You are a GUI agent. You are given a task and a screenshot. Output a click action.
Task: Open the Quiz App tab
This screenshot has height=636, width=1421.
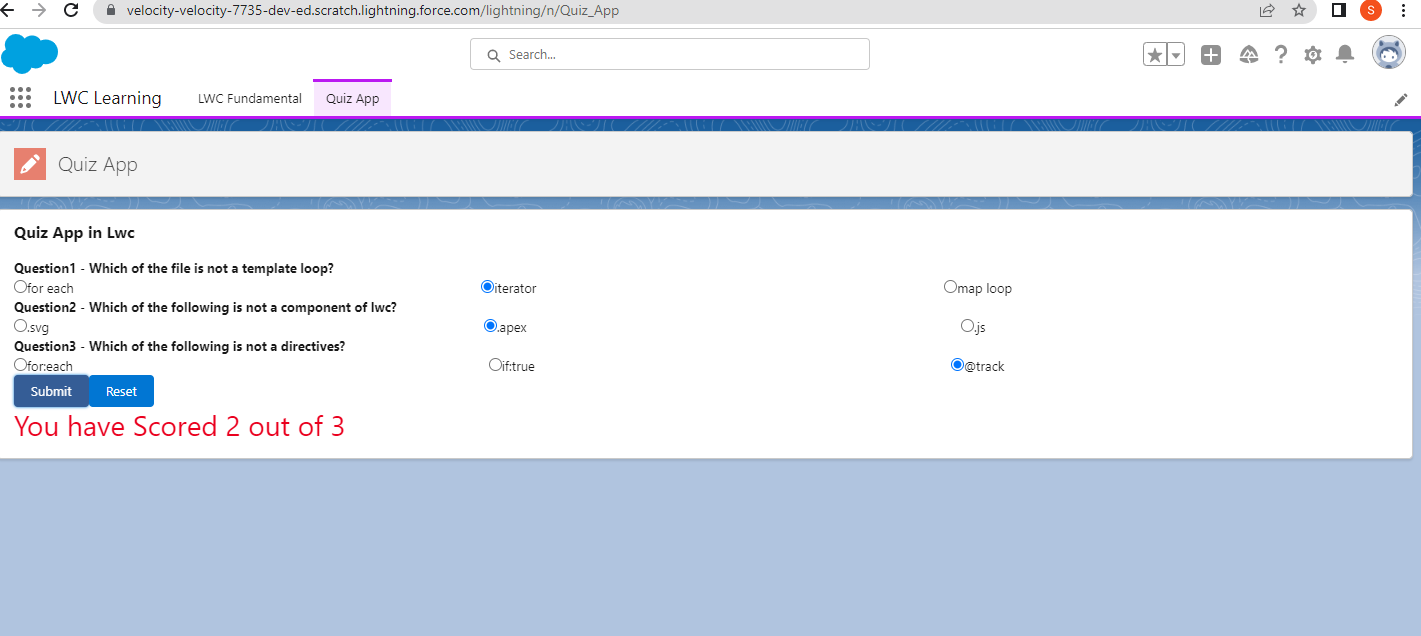point(352,97)
